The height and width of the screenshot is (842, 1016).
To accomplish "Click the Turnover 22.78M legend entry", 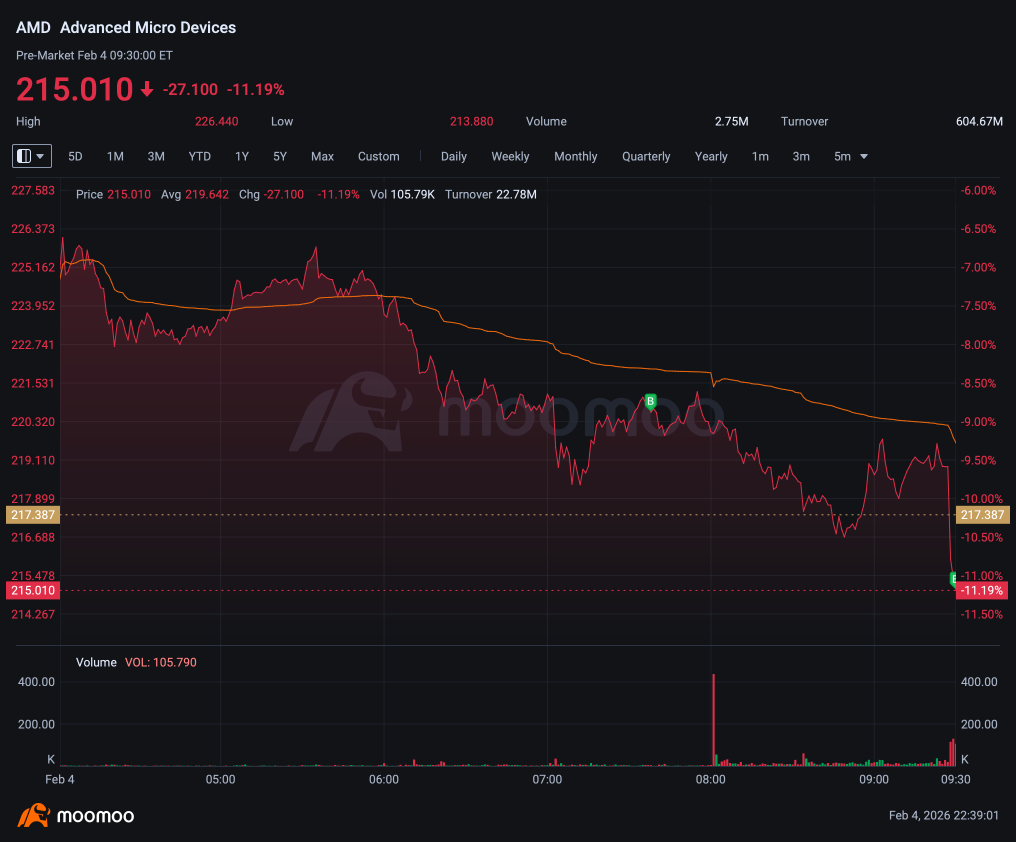I will coord(491,194).
